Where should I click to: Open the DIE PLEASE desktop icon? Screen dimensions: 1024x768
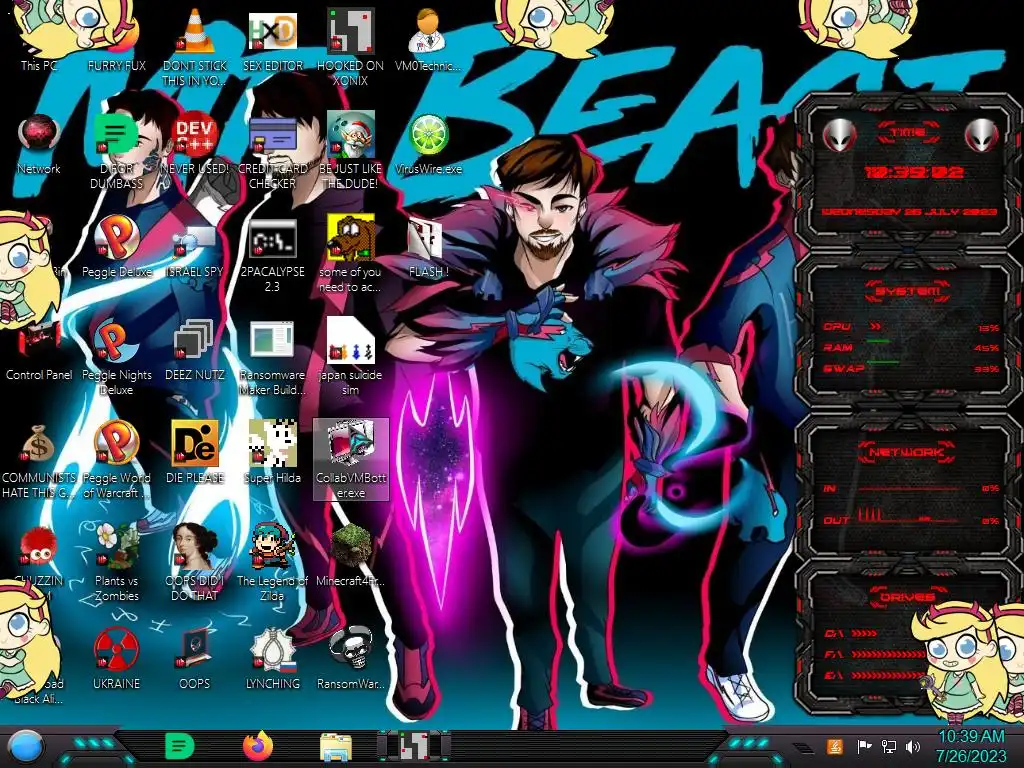click(x=195, y=453)
